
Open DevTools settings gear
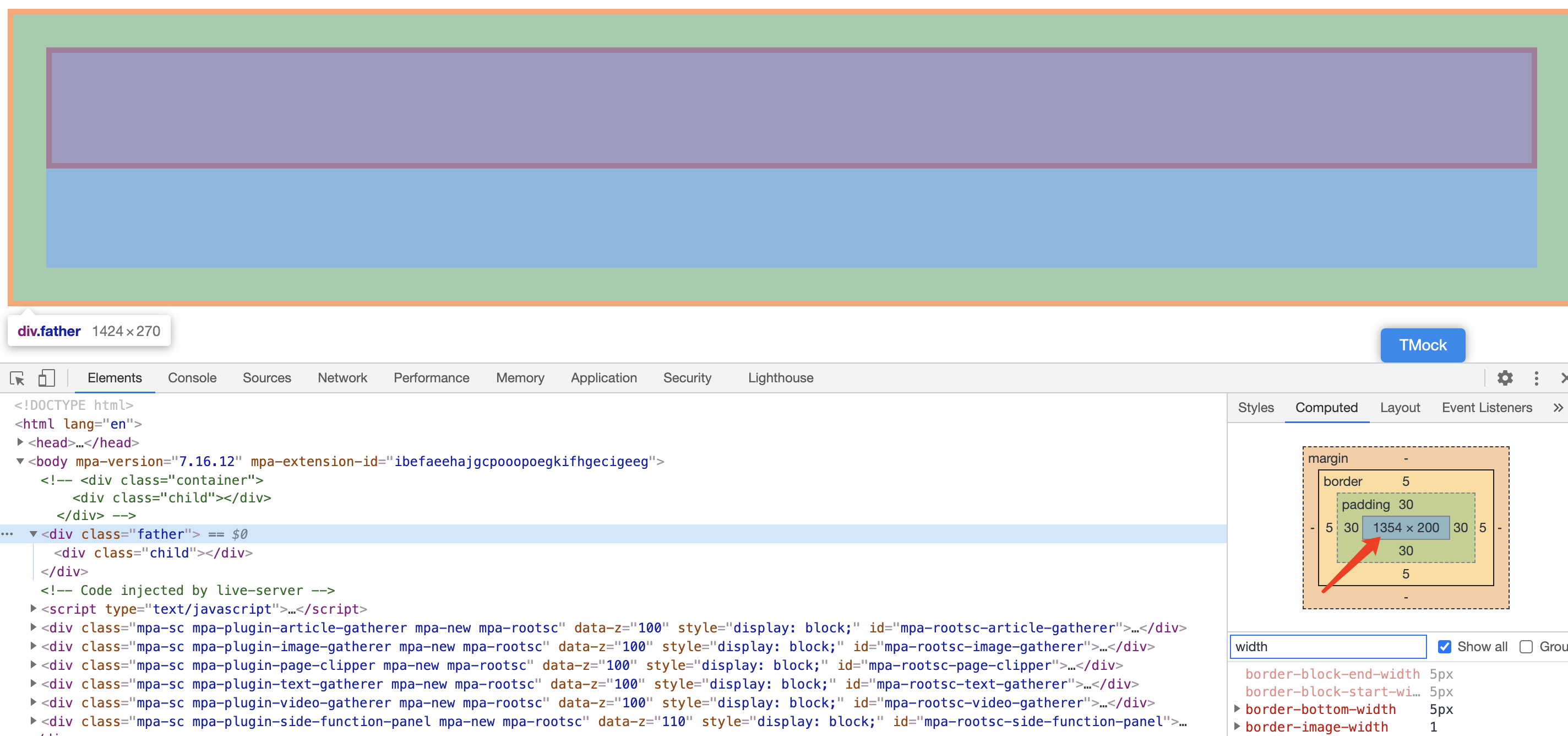coord(1505,378)
